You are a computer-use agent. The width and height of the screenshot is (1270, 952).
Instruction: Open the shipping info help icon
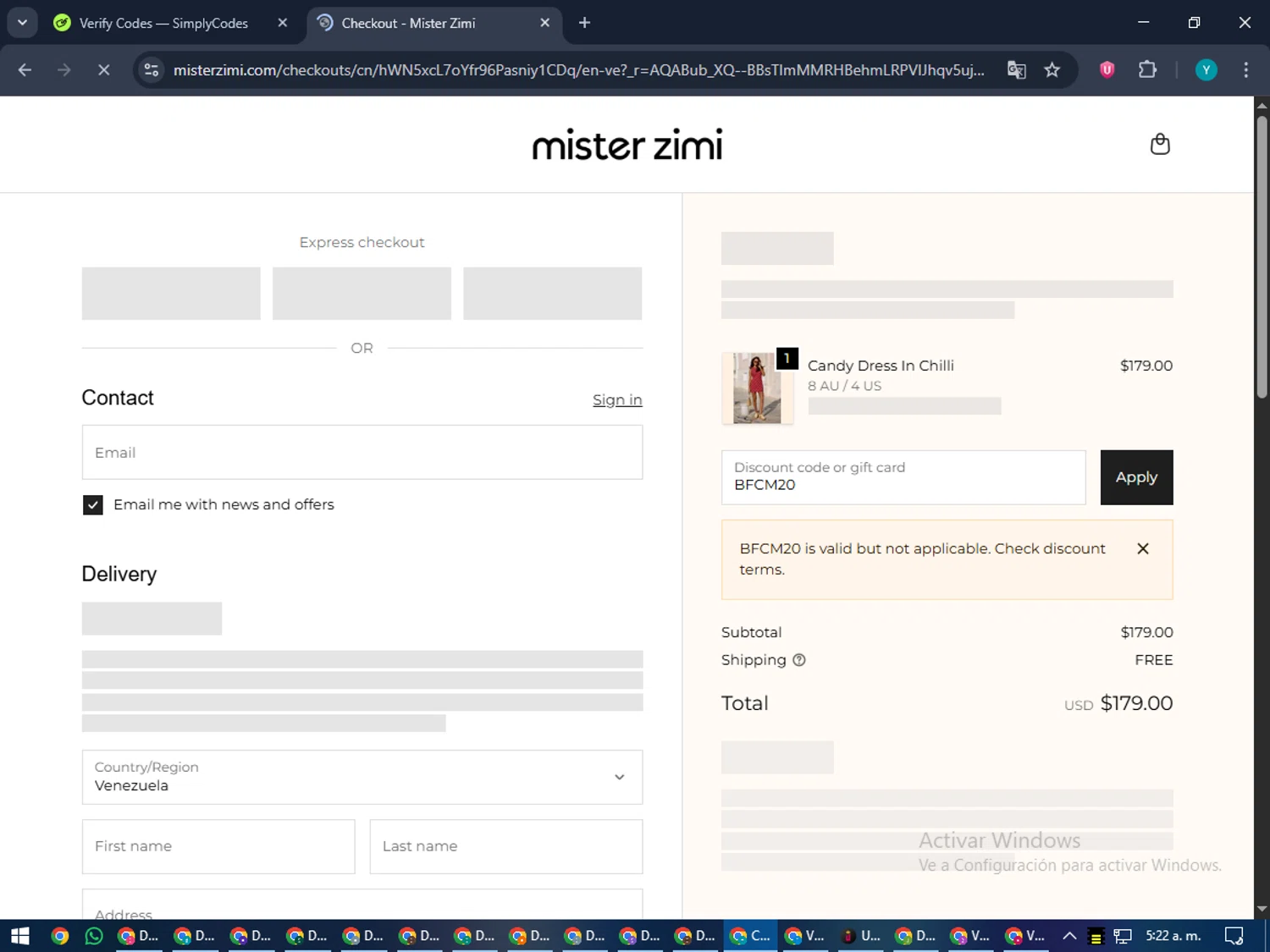point(798,660)
